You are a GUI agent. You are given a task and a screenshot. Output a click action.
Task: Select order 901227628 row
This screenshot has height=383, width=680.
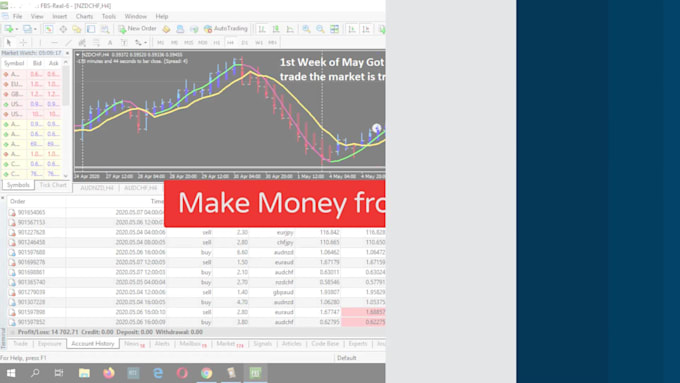(196, 232)
